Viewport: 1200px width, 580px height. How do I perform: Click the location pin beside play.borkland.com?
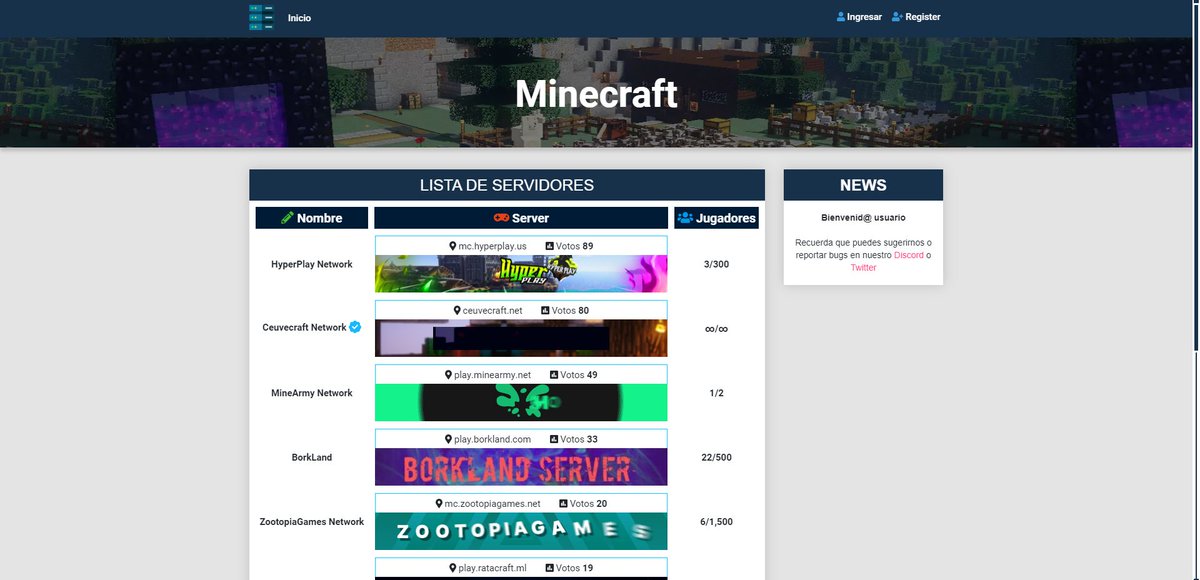[448, 439]
